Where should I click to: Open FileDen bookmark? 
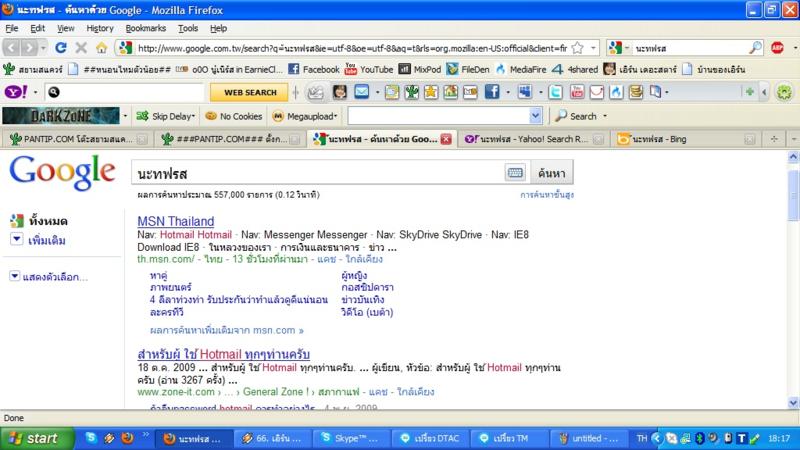(x=467, y=69)
